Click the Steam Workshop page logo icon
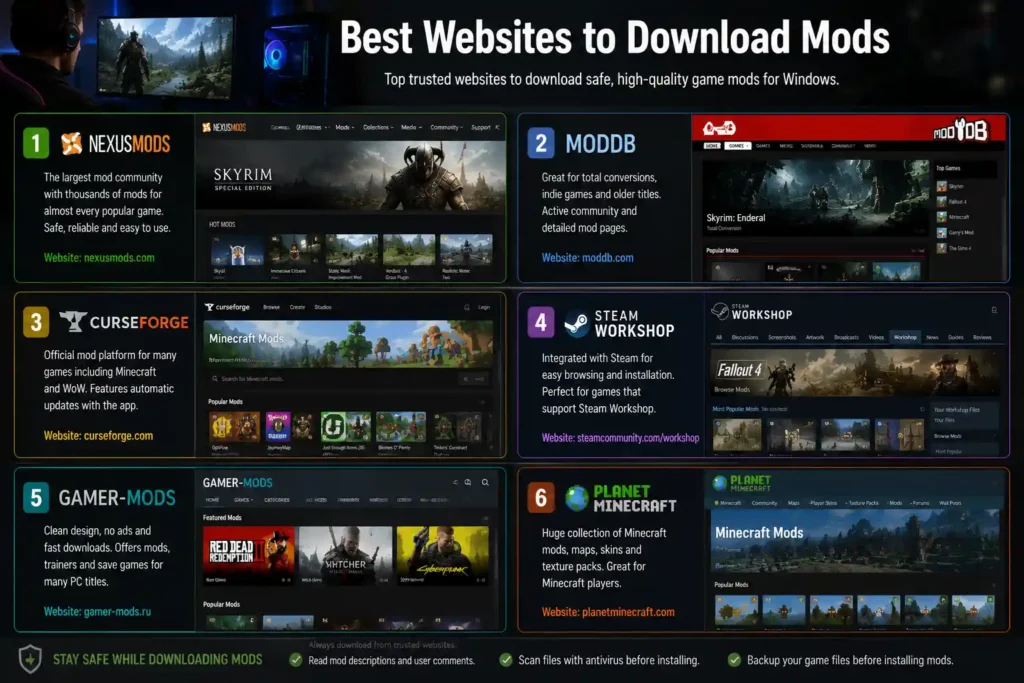Image resolution: width=1024 pixels, height=683 pixels. pyautogui.click(x=720, y=311)
